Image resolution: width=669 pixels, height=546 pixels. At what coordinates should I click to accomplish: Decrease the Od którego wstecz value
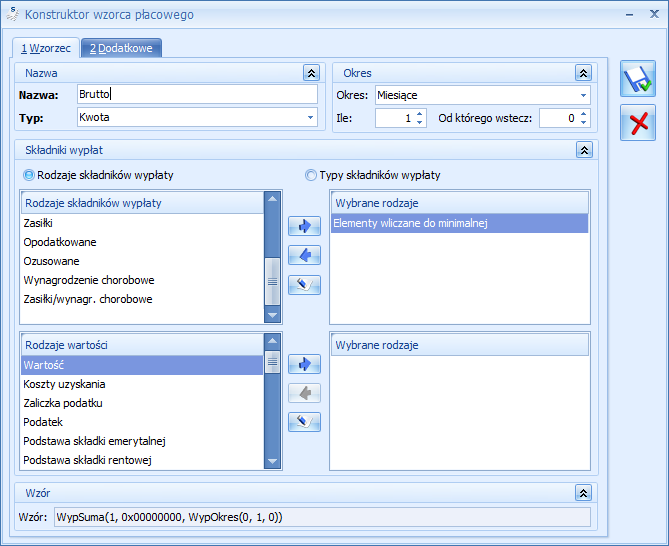click(x=583, y=122)
